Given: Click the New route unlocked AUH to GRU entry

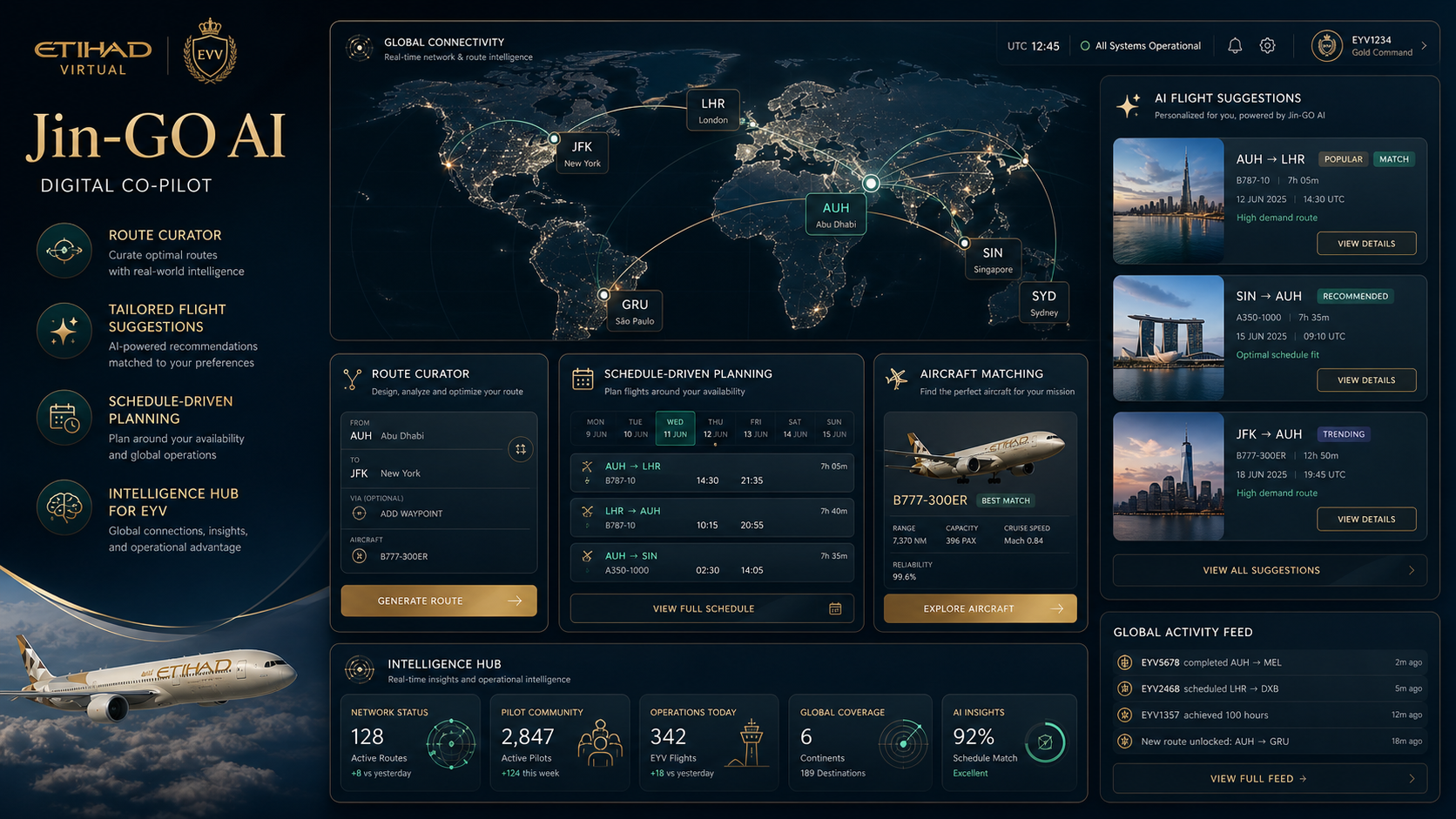Looking at the screenshot, I should point(1271,742).
